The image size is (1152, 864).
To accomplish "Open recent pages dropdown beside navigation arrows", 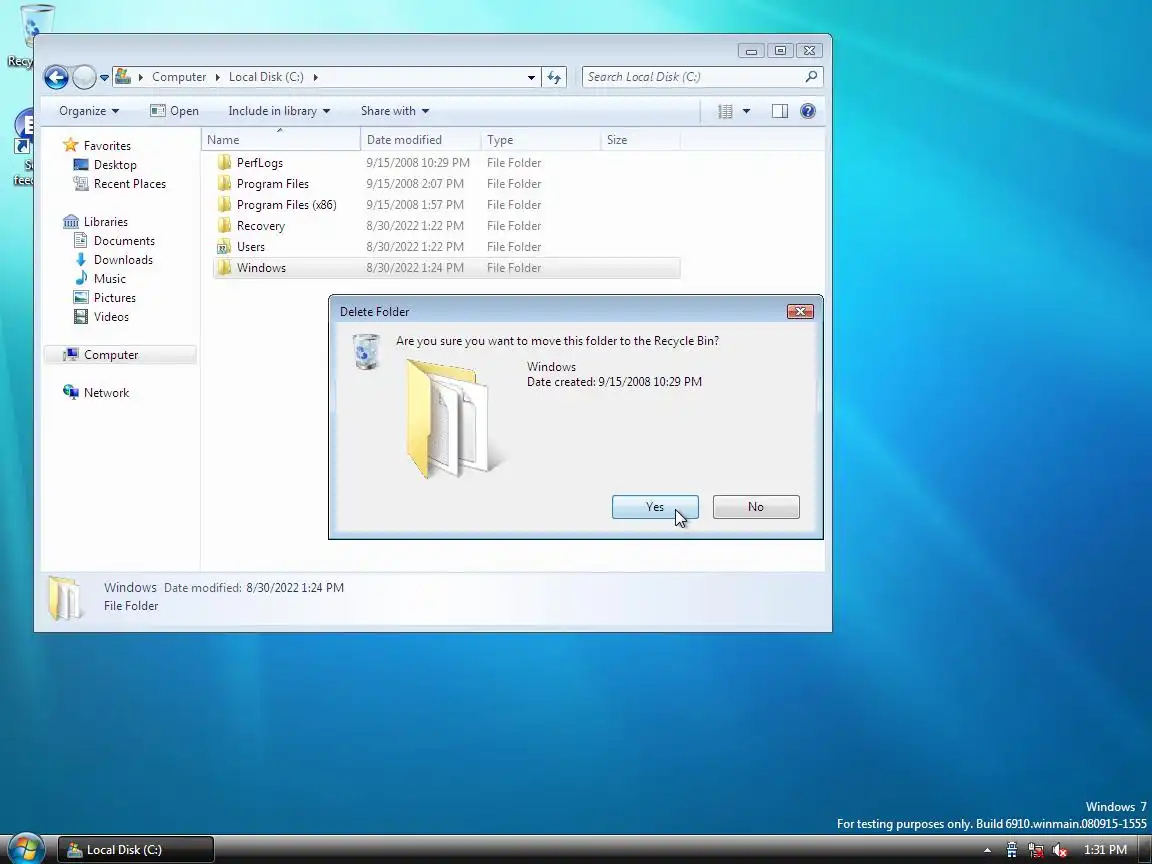I will click(104, 77).
